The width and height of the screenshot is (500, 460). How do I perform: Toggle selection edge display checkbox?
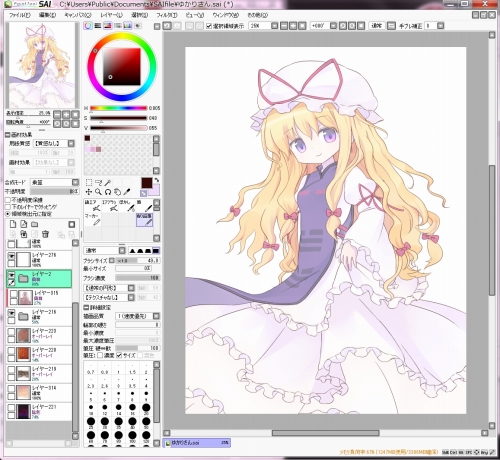209,26
